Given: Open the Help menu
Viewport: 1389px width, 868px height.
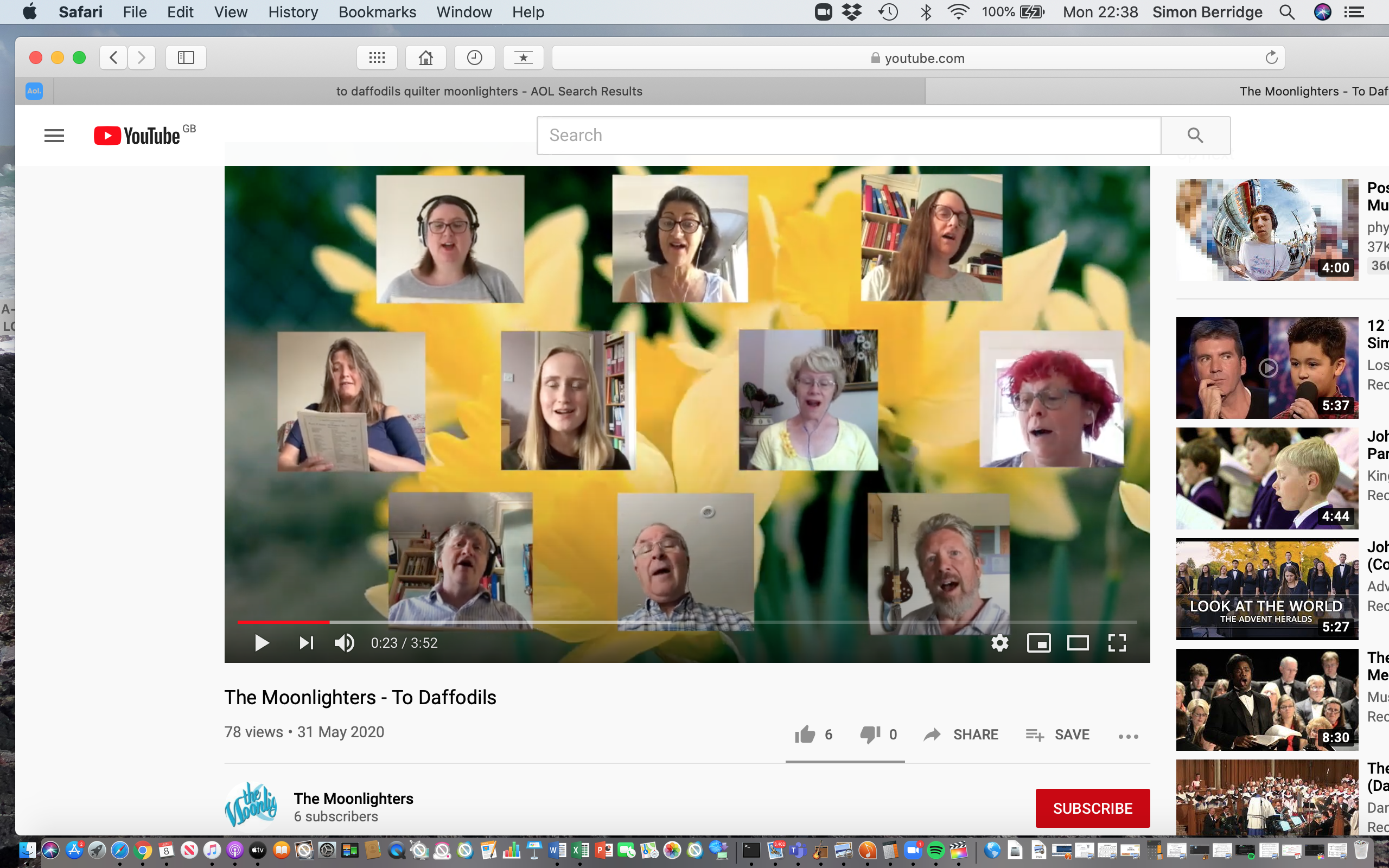Looking at the screenshot, I should point(528,12).
